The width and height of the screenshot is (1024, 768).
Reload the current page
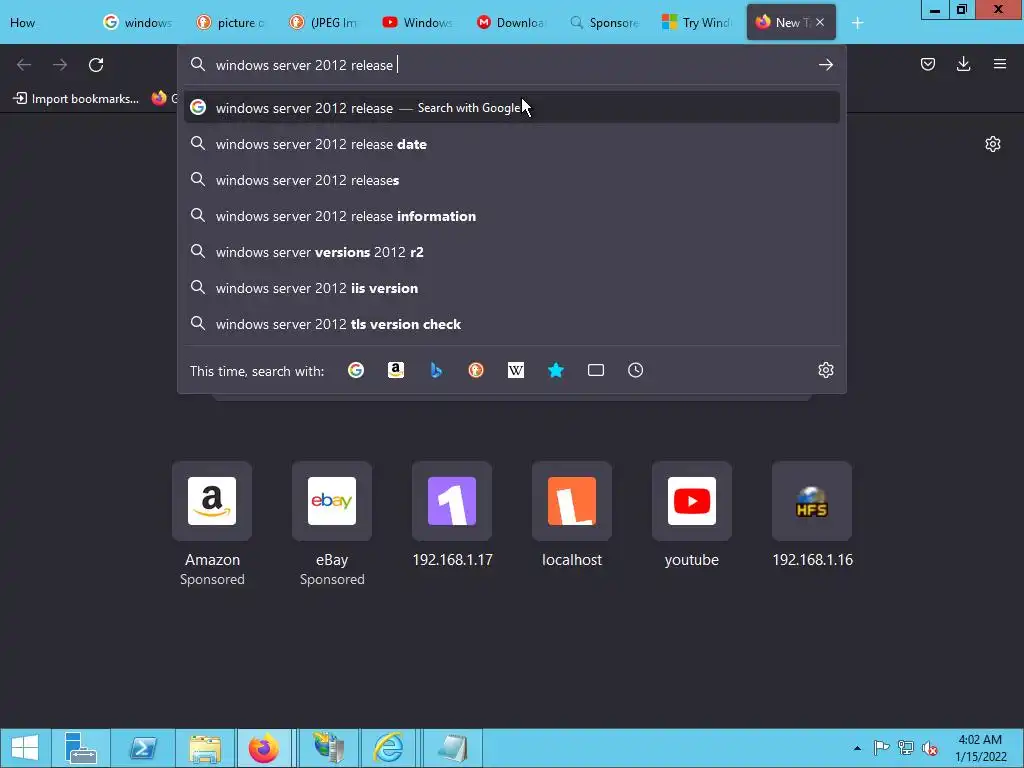[96, 65]
